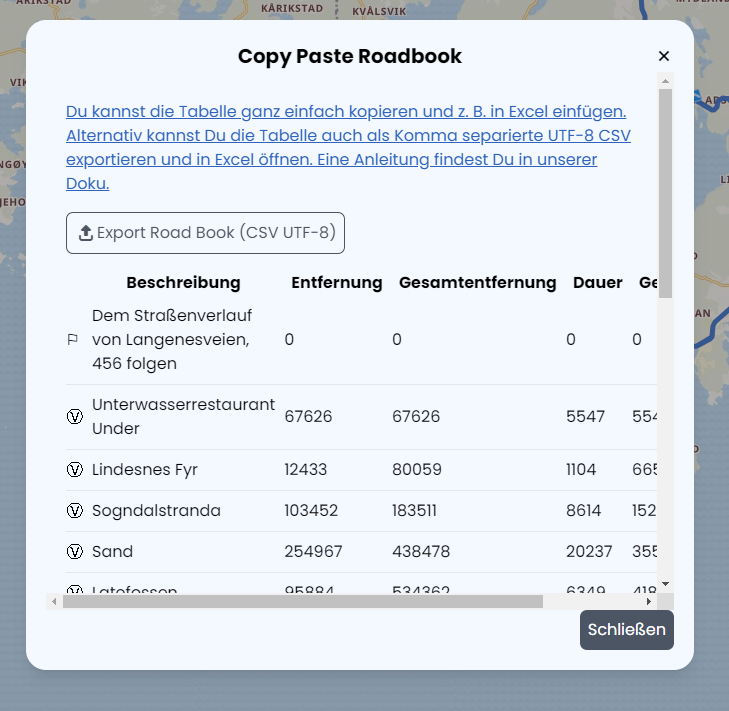Viewport: 729px width, 711px height.
Task: Click the horizontal scrollbar right arrow
Action: click(649, 602)
